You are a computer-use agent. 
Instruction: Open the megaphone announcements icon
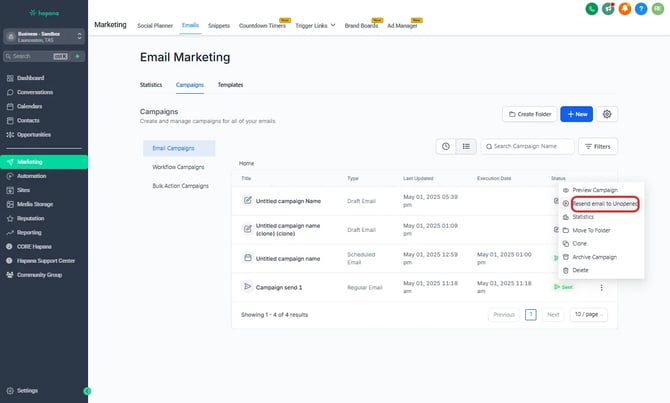tap(609, 9)
